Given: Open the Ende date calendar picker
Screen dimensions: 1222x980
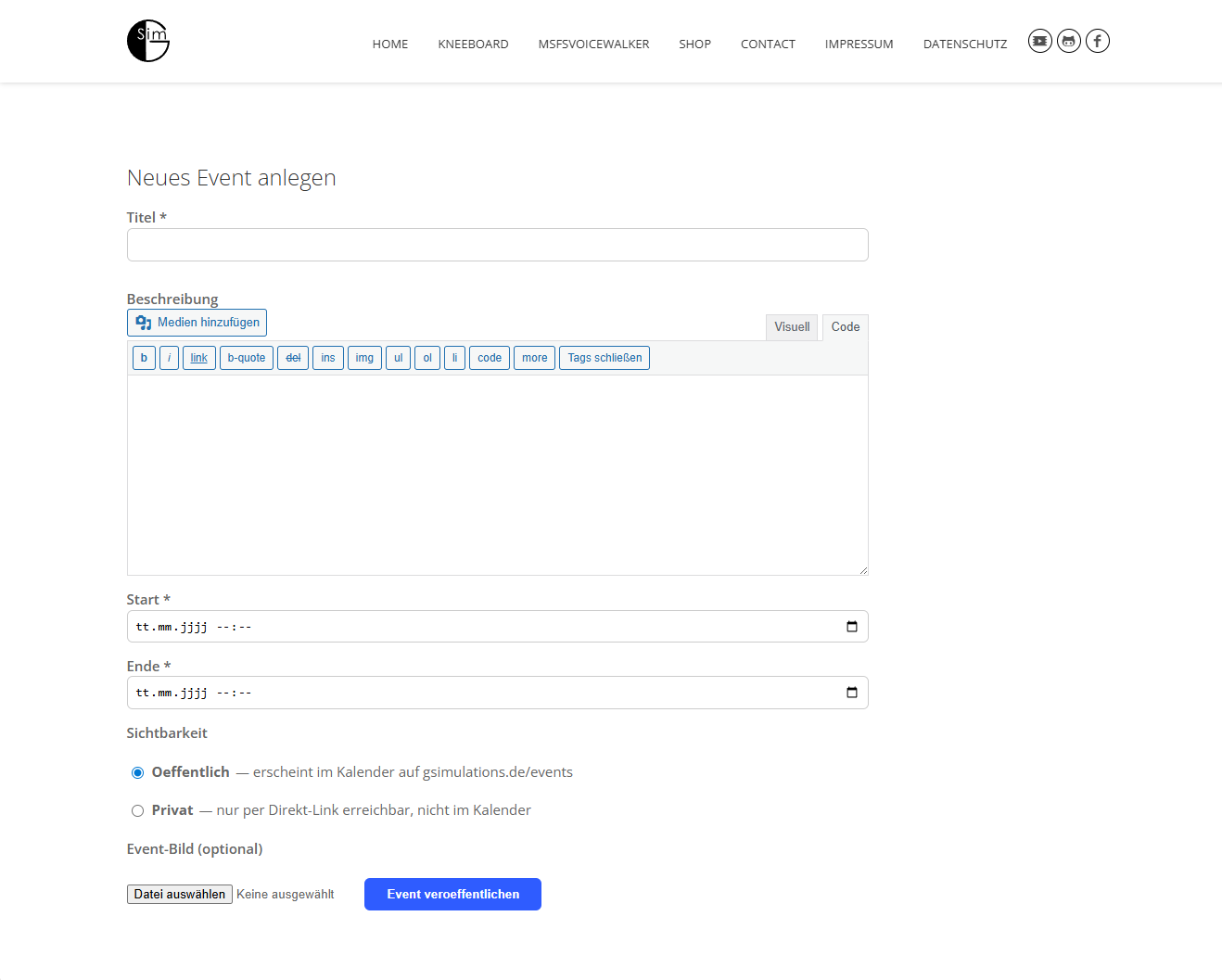Looking at the screenshot, I should (851, 693).
